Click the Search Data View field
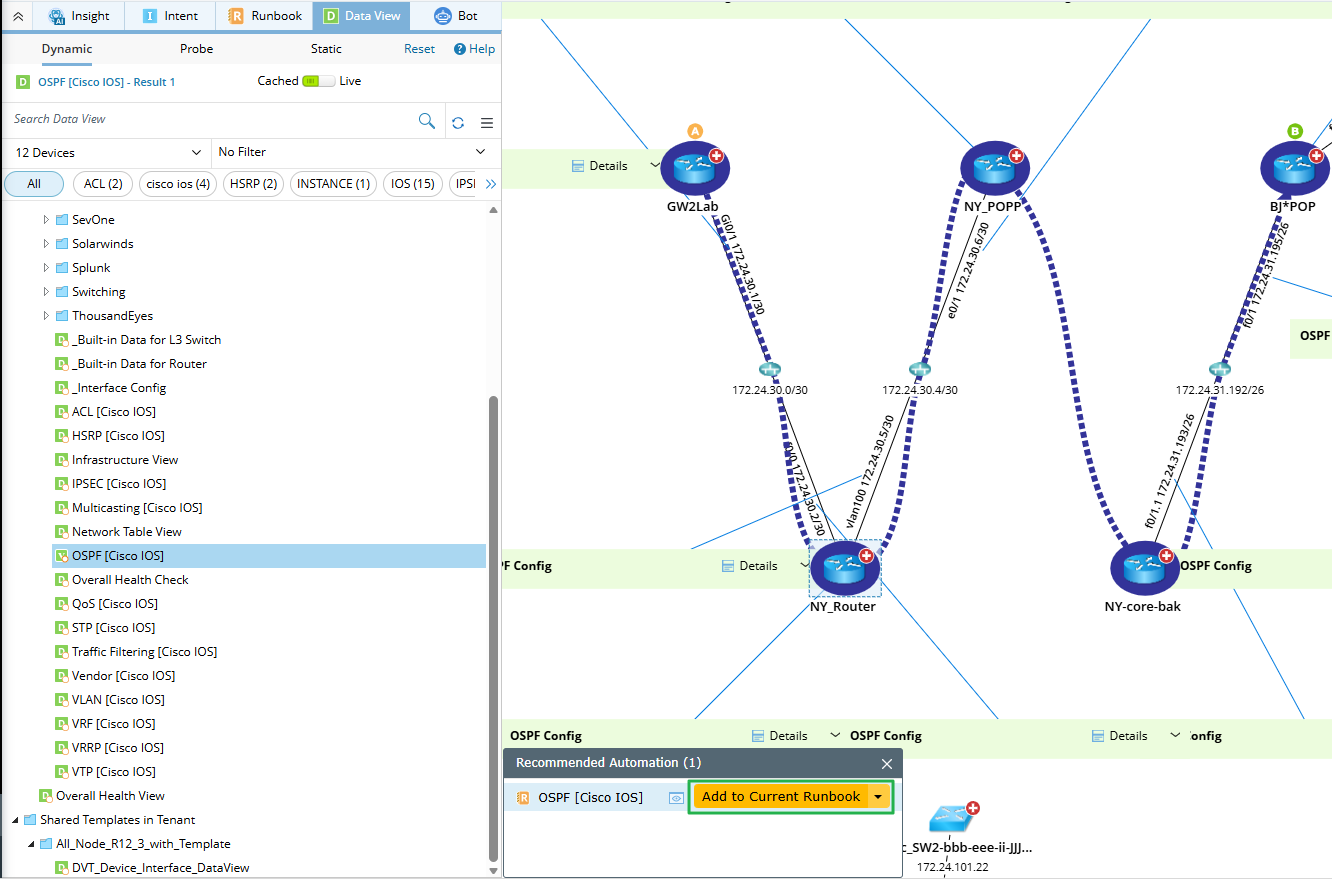The height and width of the screenshot is (879, 1332). point(210,120)
